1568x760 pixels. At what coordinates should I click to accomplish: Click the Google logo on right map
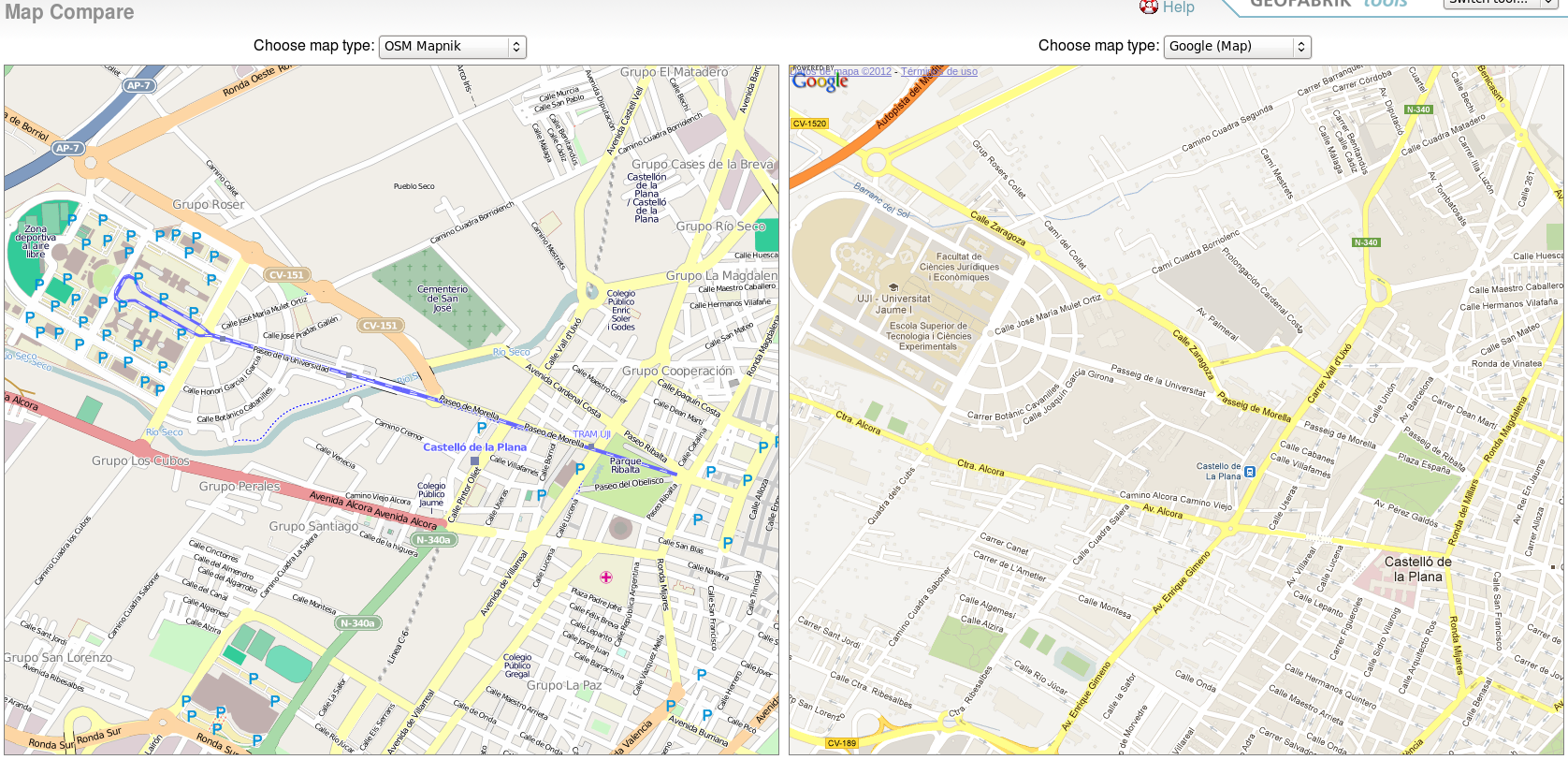click(x=820, y=82)
